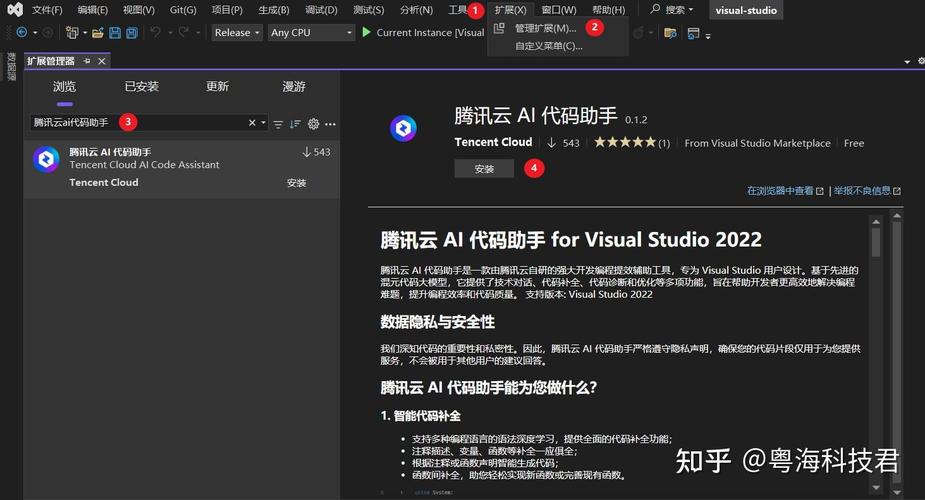The image size is (925, 500).
Task: Open the 测试(S) menu
Action: click(368, 10)
